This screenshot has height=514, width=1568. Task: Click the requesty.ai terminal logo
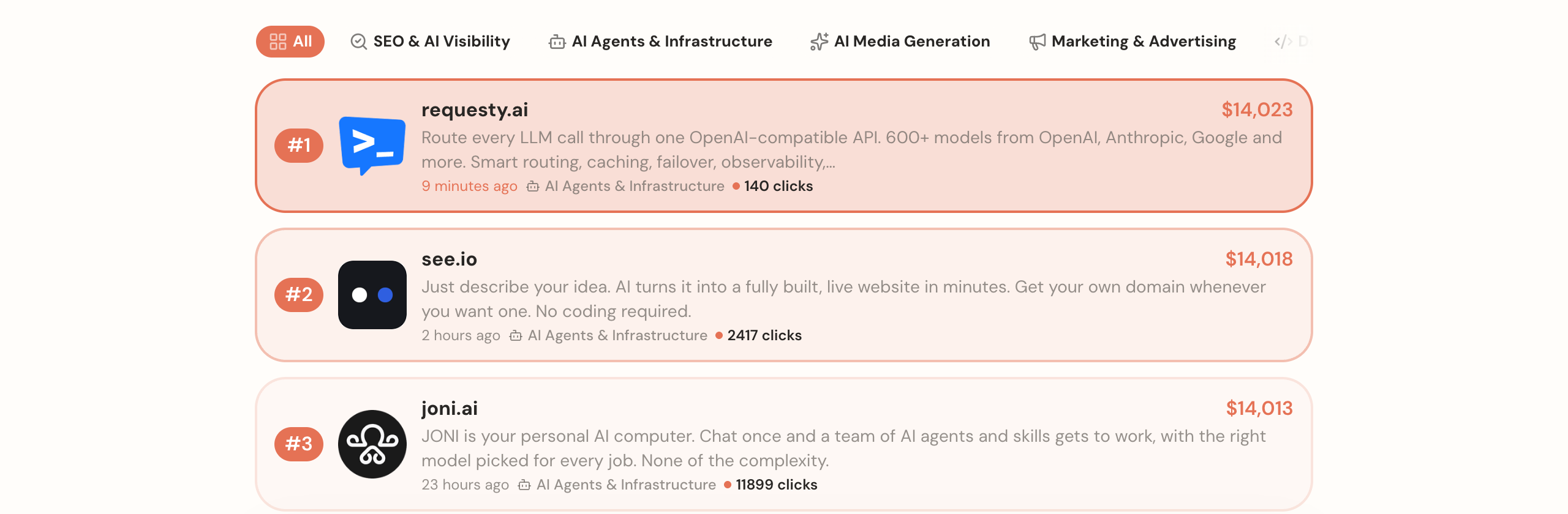pyautogui.click(x=372, y=146)
